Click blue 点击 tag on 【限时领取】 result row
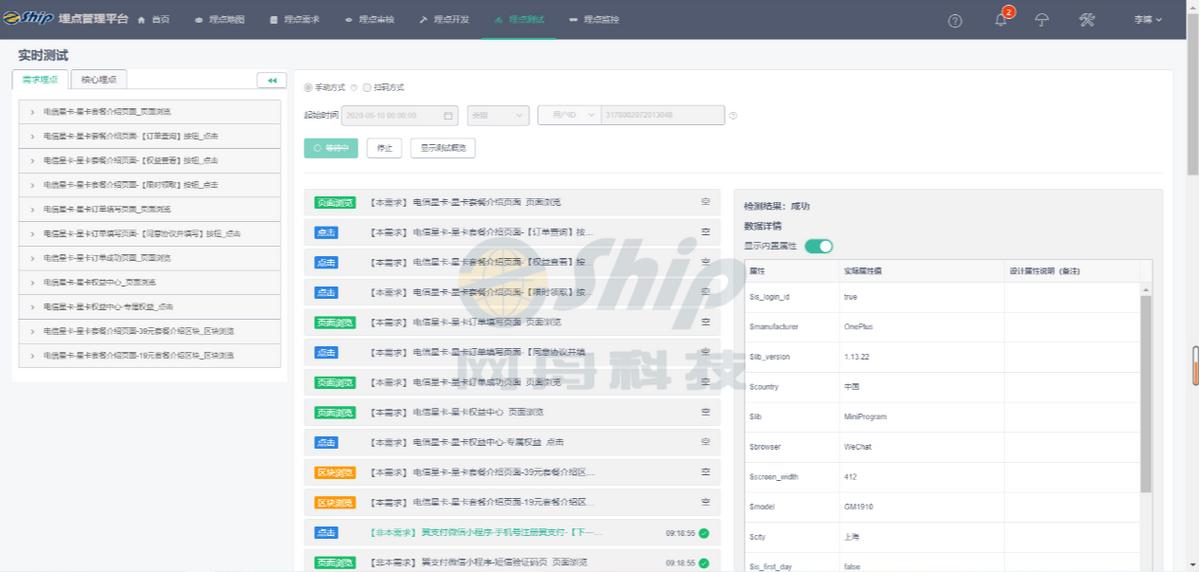This screenshot has width=1200, height=572. tap(326, 293)
